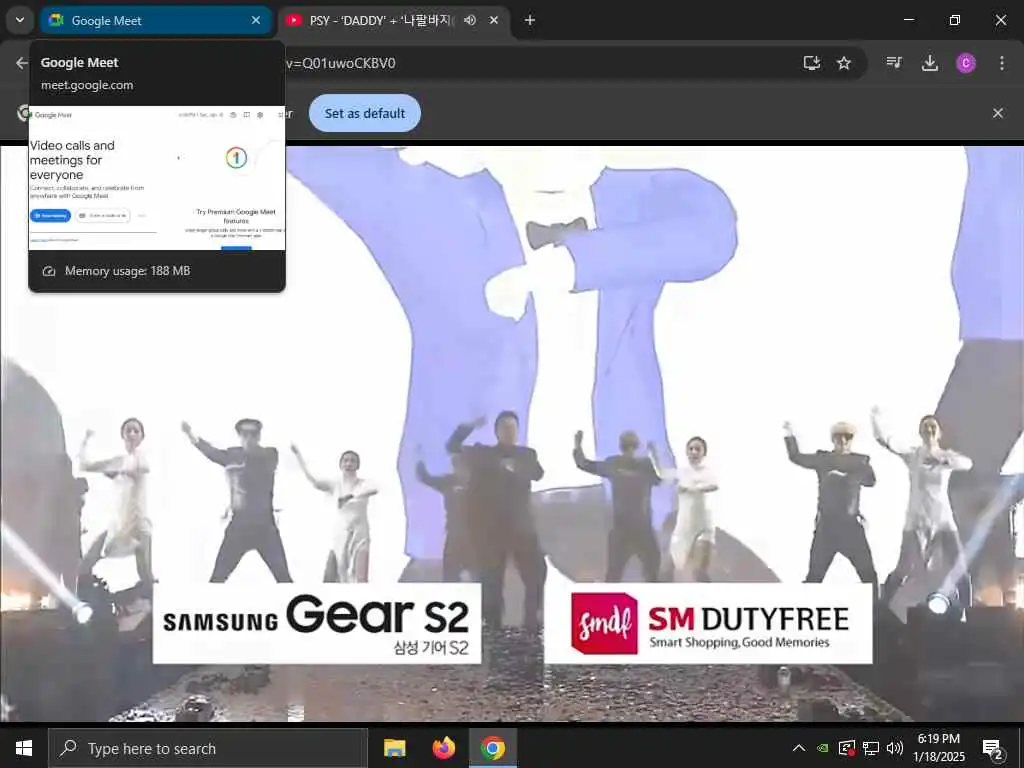Go back with the browser back arrow
The height and width of the screenshot is (768, 1024).
click(22, 63)
